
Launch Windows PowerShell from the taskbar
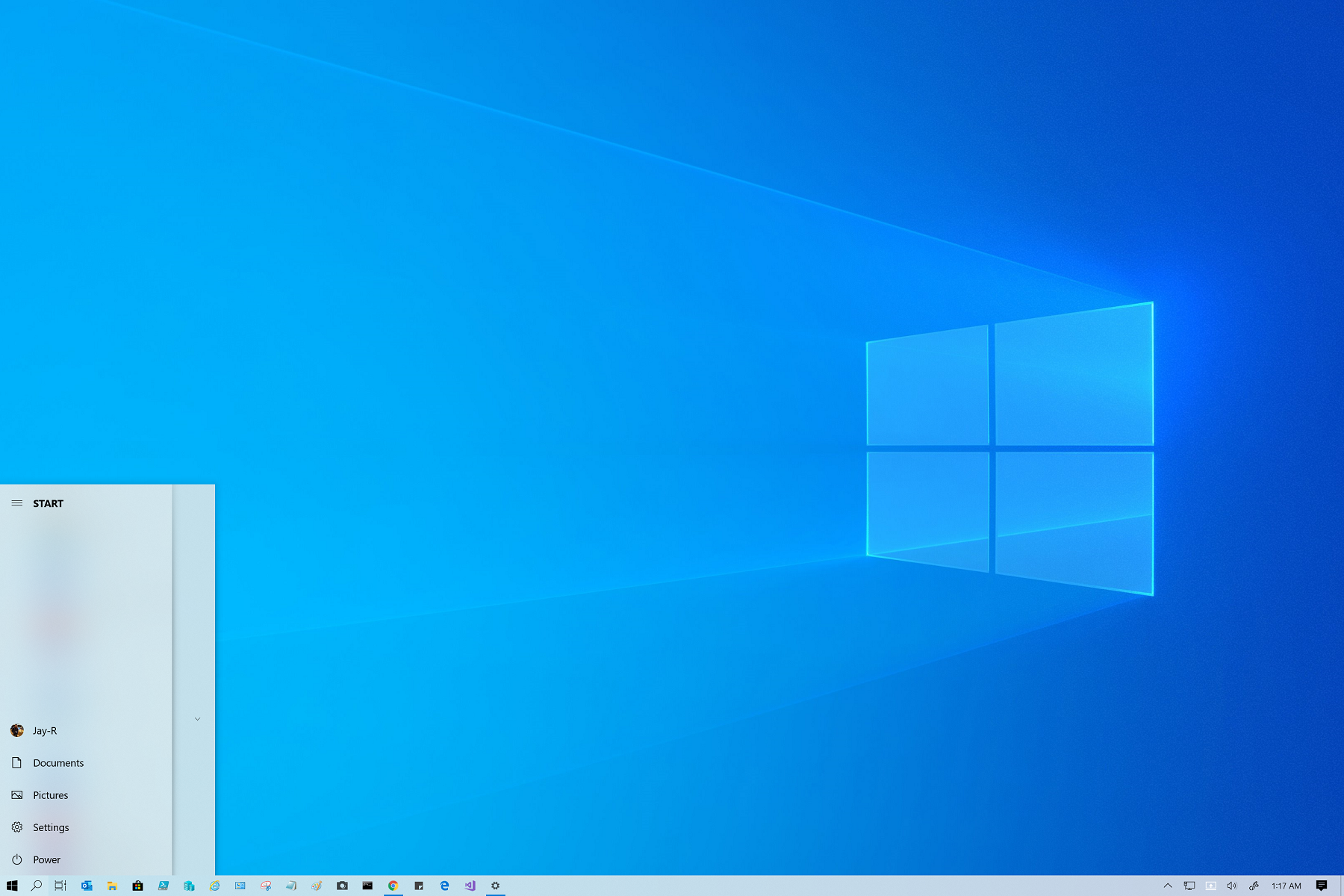163,886
